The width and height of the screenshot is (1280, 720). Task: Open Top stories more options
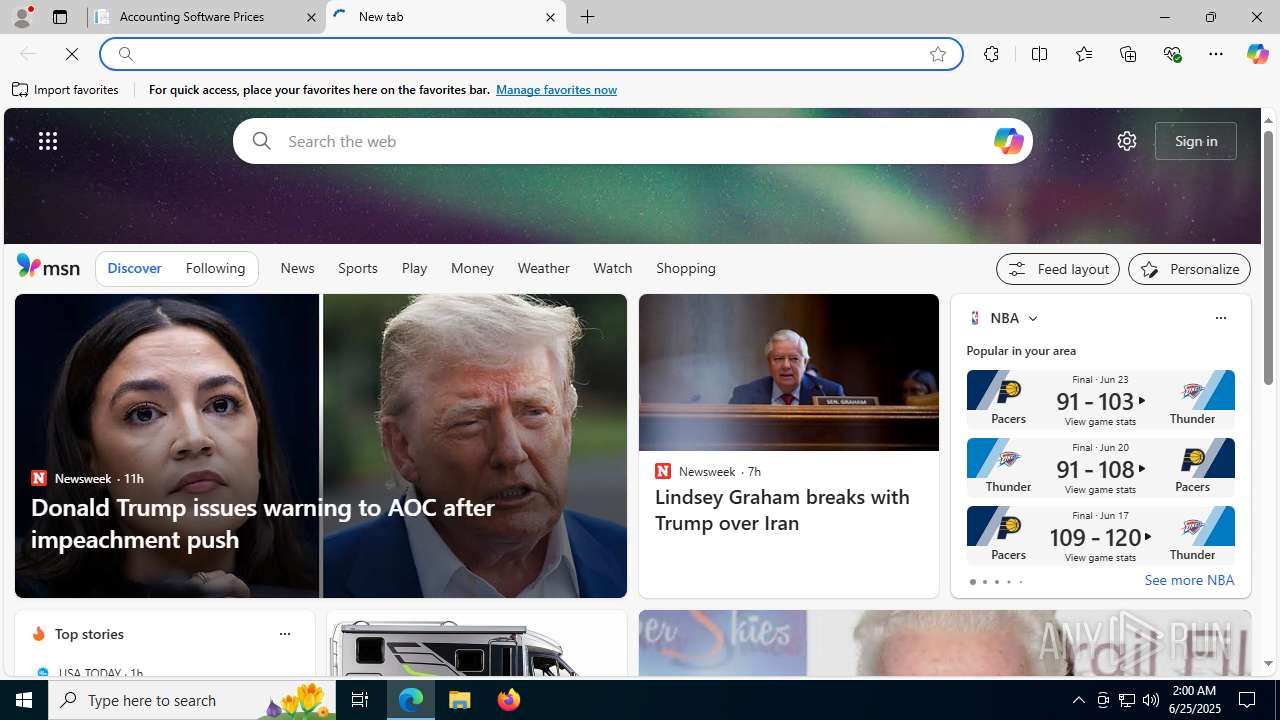(284, 634)
